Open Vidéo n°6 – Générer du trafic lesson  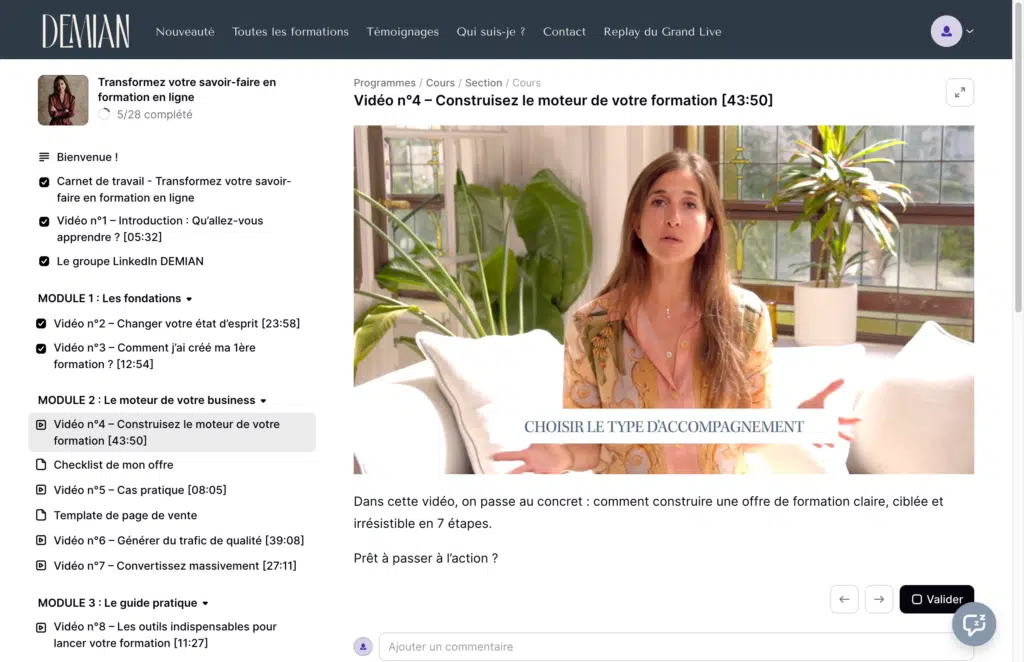point(179,540)
